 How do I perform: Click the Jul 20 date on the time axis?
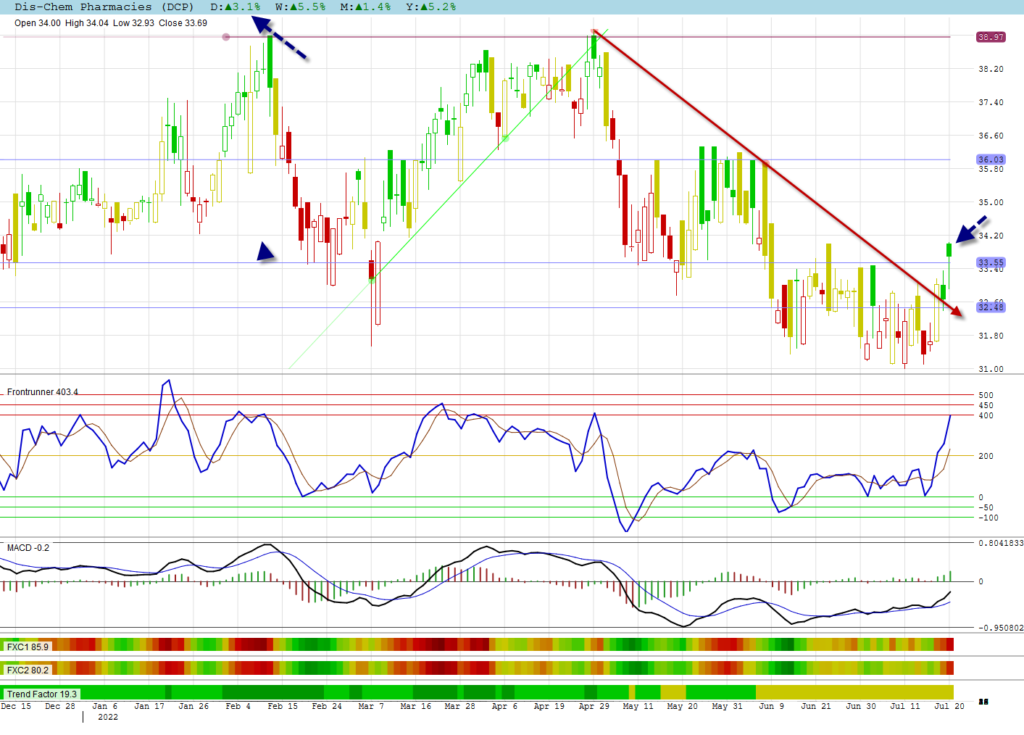[x=949, y=706]
